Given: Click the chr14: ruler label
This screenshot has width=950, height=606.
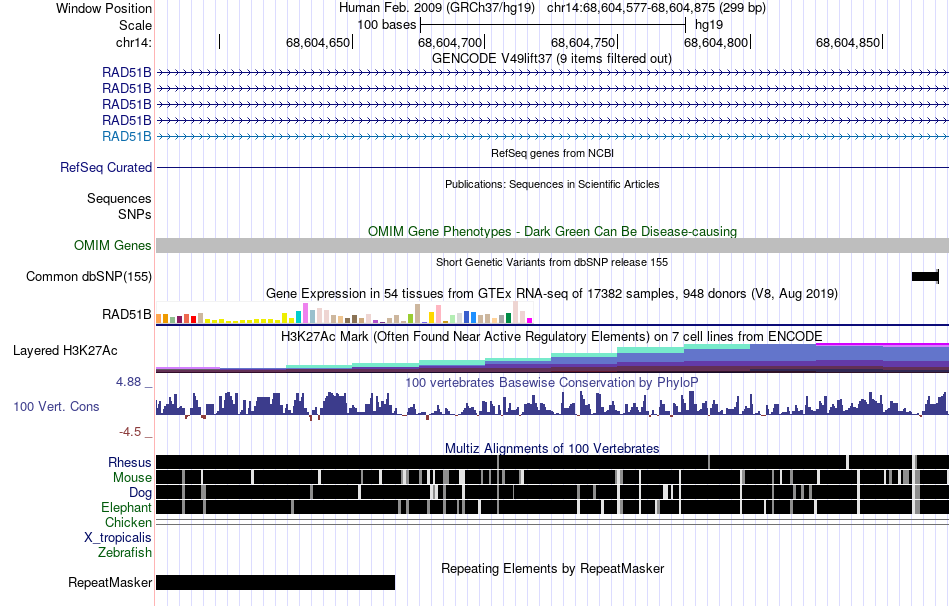Looking at the screenshot, I should coord(134,42).
